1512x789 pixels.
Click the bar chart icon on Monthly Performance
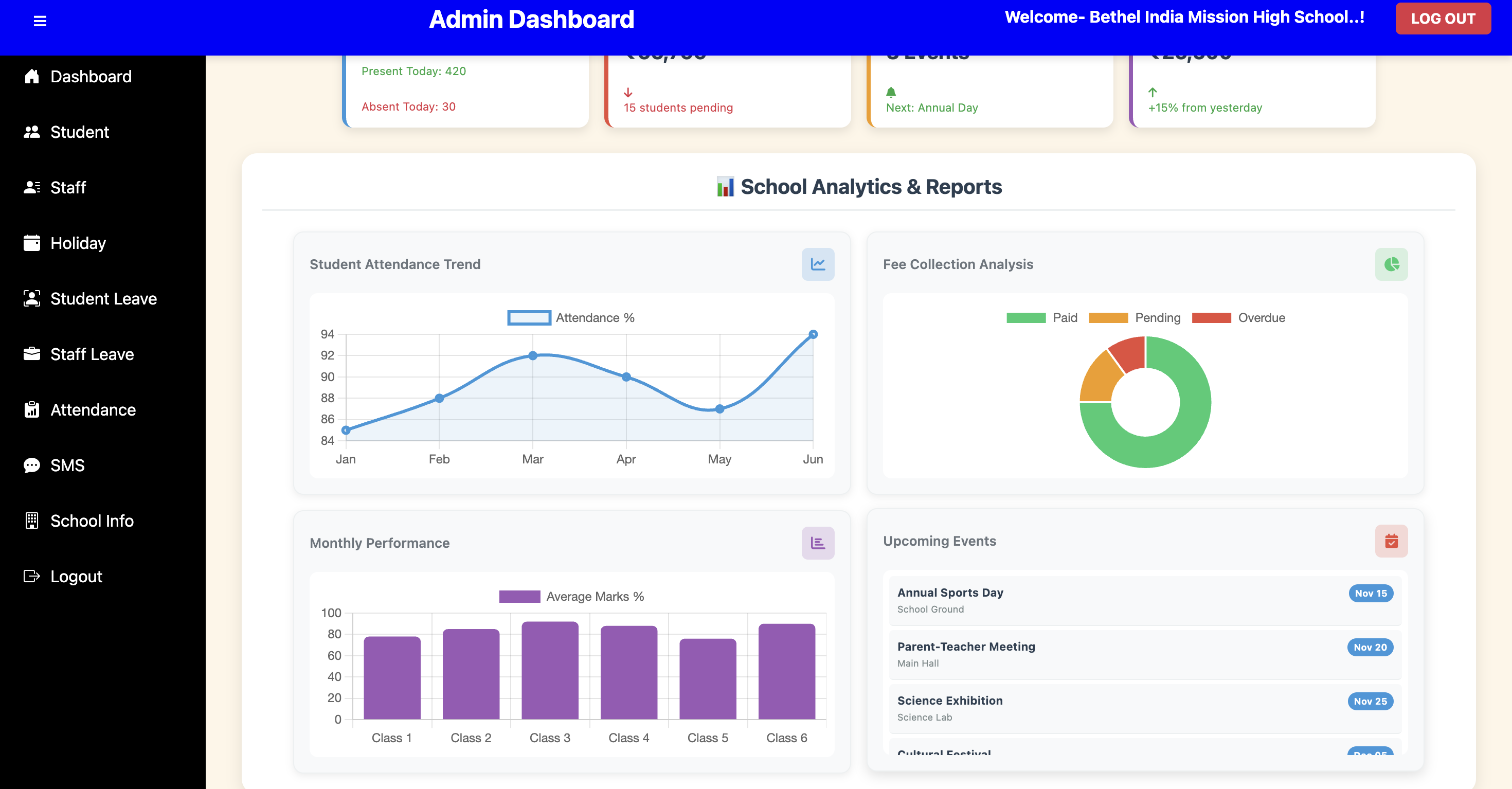point(818,543)
